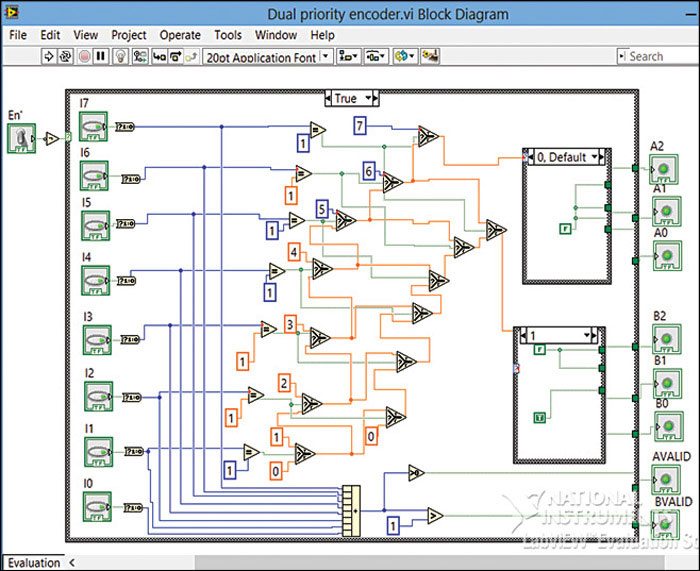Screen dimensions: 700x571
Task: Toggle the En' boolean switch terminal
Action: point(22,140)
